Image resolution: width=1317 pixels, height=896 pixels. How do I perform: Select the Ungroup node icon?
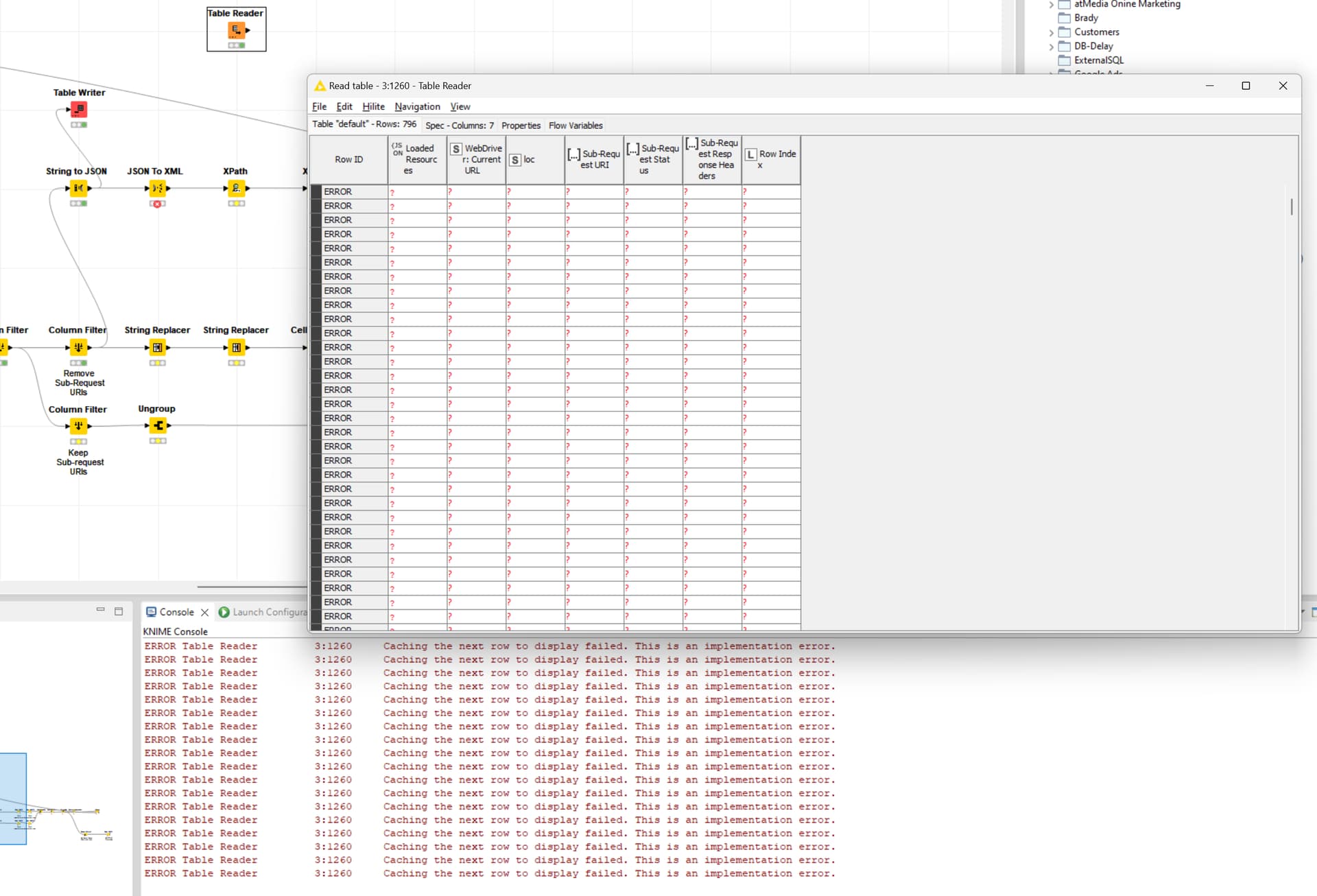coord(157,425)
